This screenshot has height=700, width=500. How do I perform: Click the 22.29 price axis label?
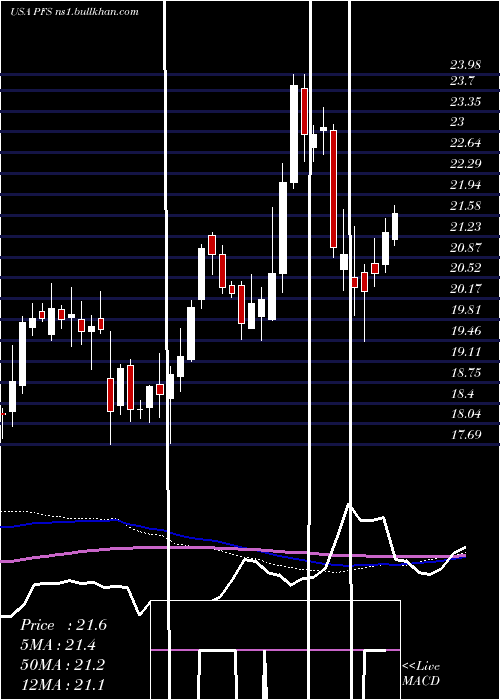465,164
